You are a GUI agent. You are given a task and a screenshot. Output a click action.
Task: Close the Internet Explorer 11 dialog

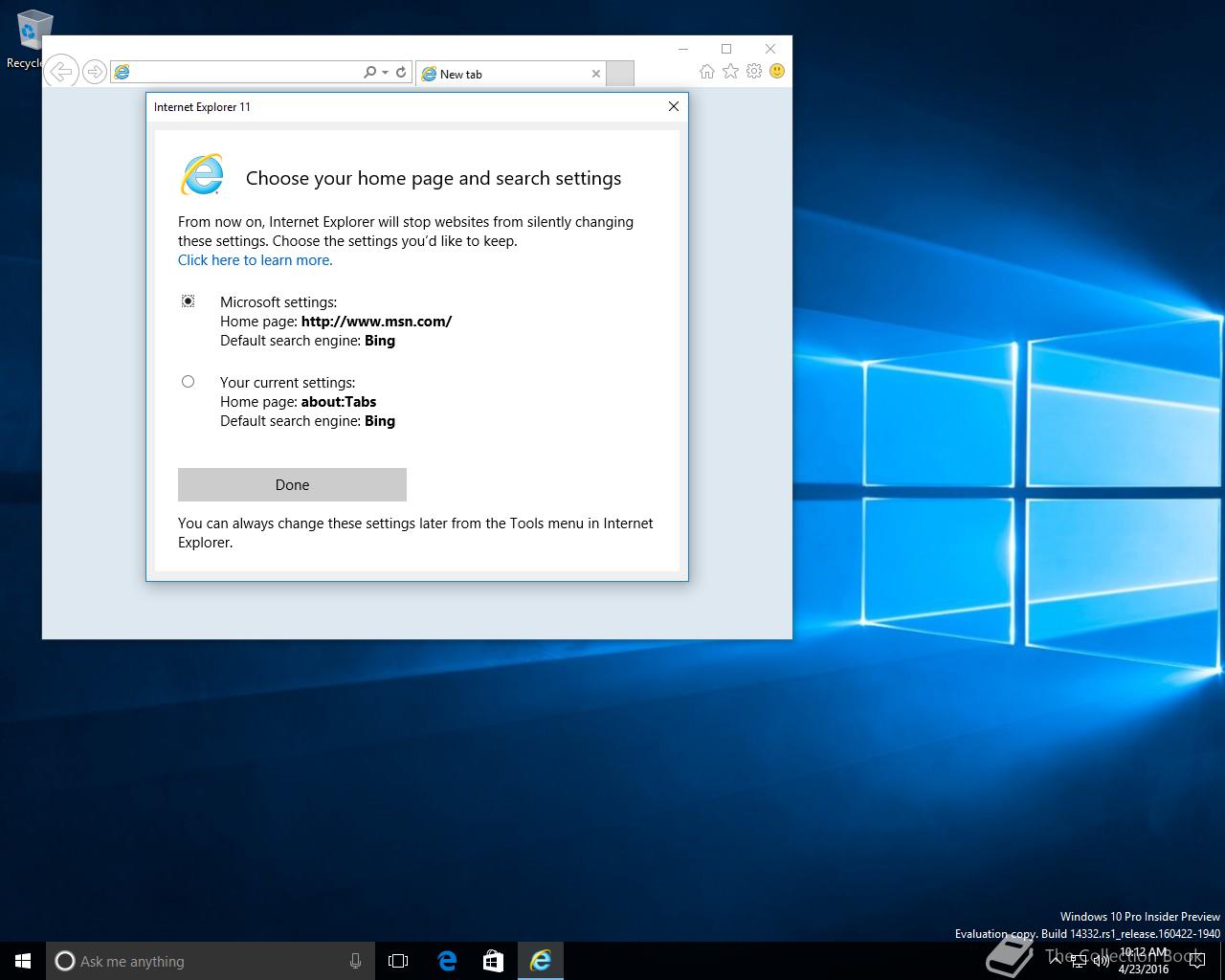coord(674,106)
